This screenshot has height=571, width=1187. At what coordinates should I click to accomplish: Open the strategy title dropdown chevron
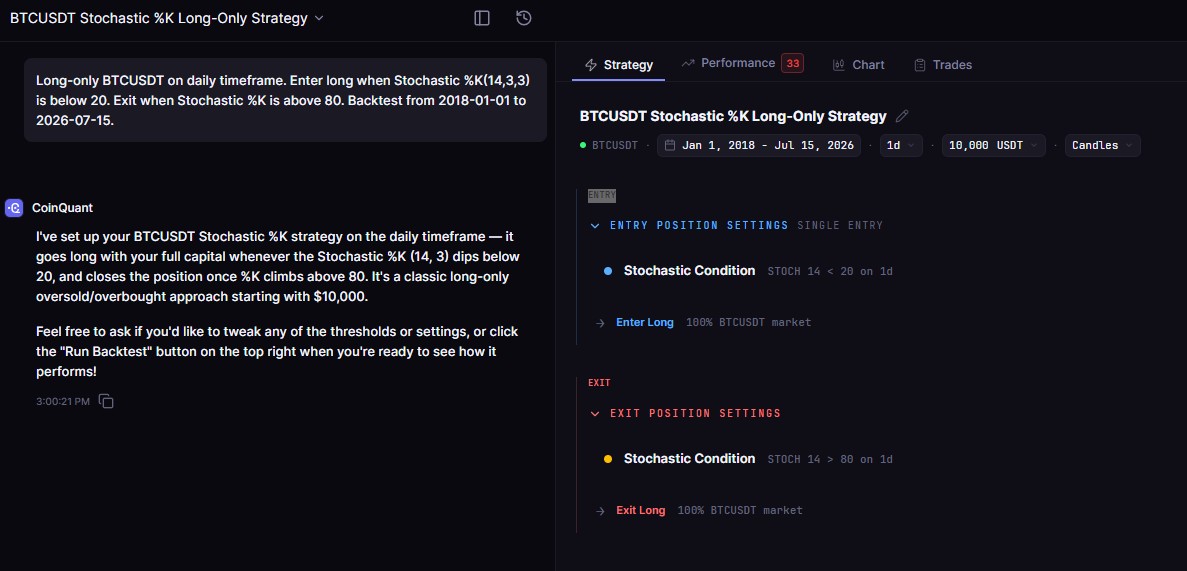click(319, 18)
